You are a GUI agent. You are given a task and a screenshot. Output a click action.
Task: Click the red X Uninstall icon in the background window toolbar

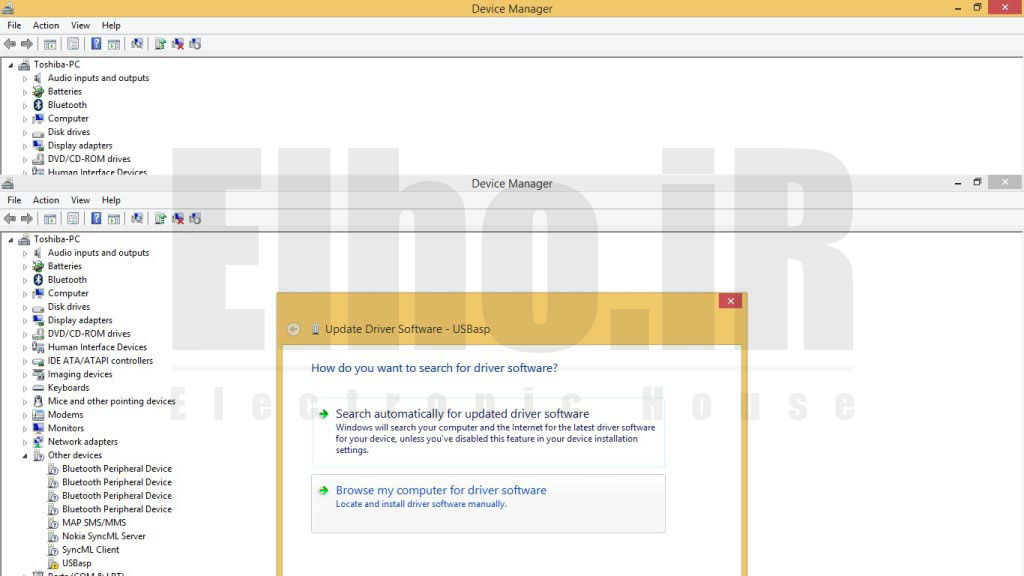pyautogui.click(x=178, y=44)
